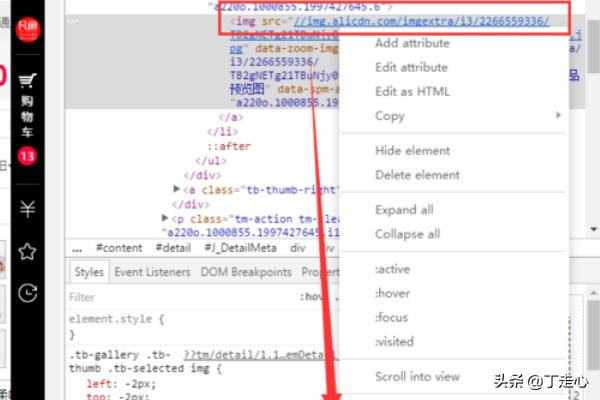
Task: Select Delete element in context menu
Action: pyautogui.click(x=417, y=175)
